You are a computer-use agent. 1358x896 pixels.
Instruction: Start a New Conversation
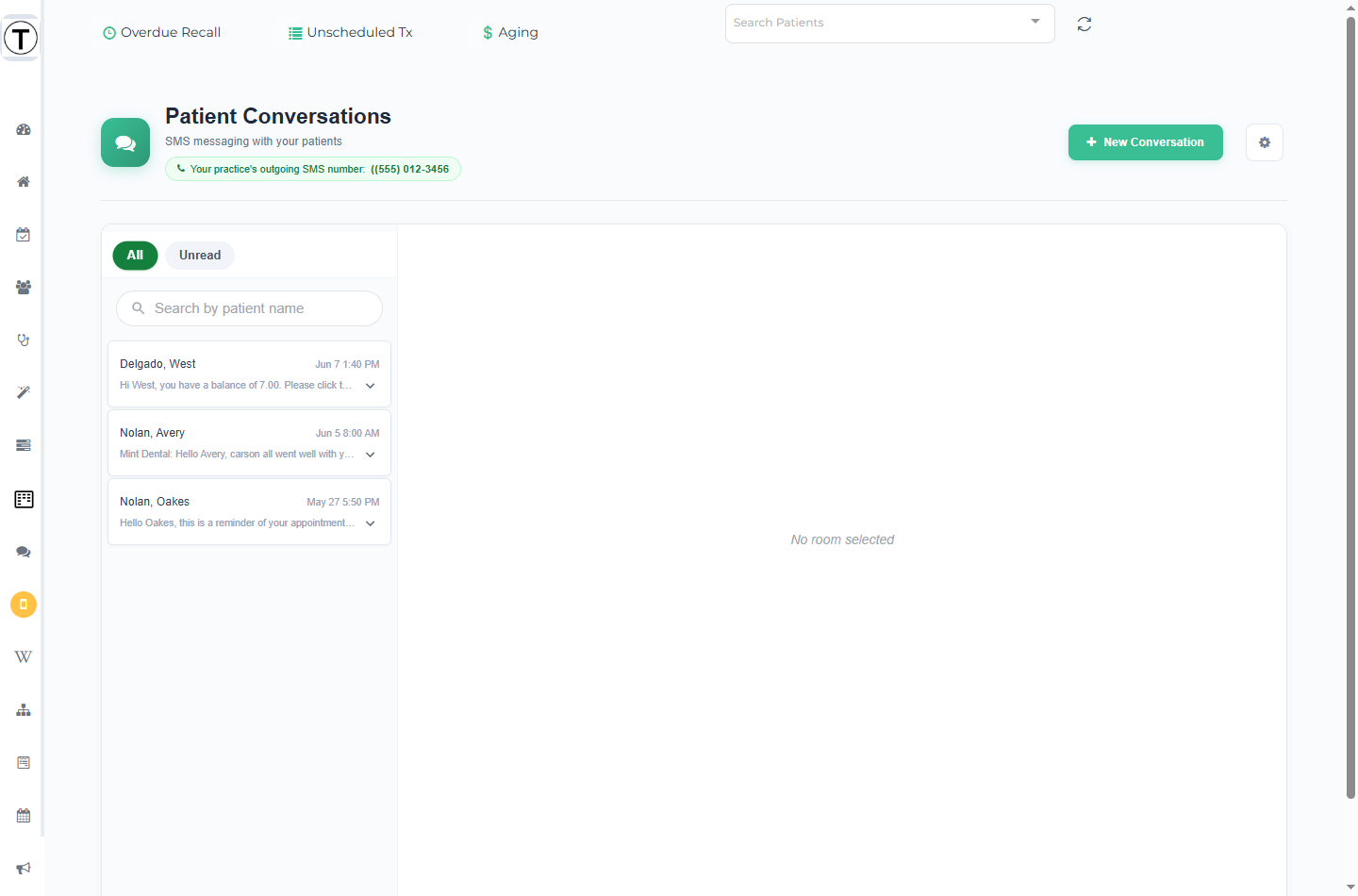click(x=1146, y=142)
